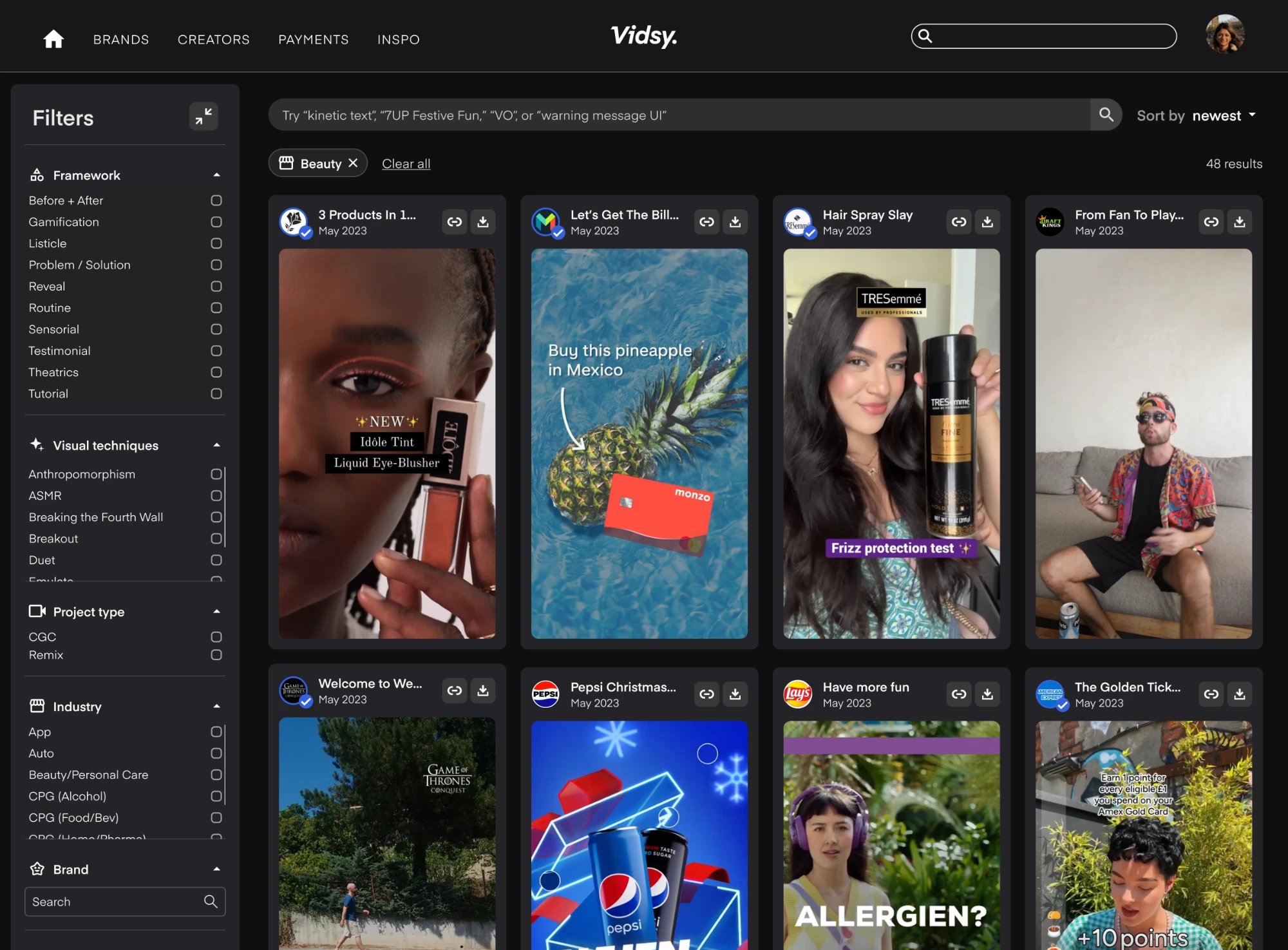Click the Vidsy logo
This screenshot has width=1288, height=950.
pos(644,36)
